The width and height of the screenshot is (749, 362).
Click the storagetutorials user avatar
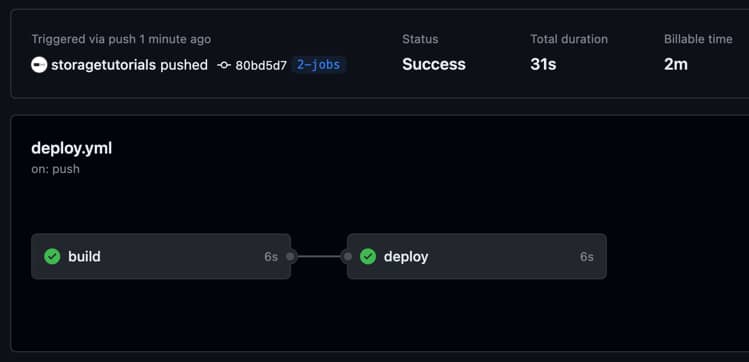pos(39,65)
